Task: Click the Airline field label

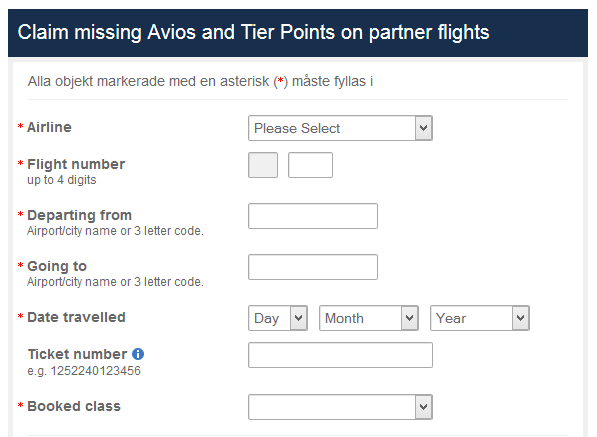Action: tap(49, 127)
